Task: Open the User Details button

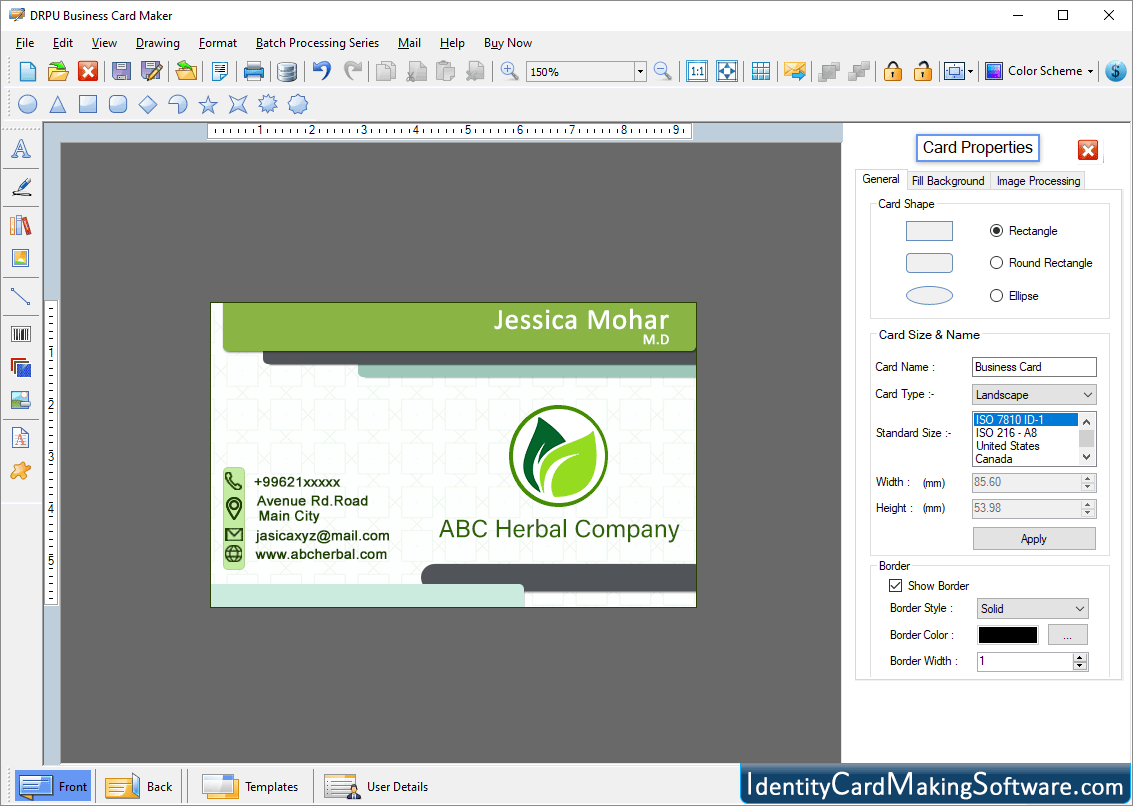Action: (x=376, y=786)
